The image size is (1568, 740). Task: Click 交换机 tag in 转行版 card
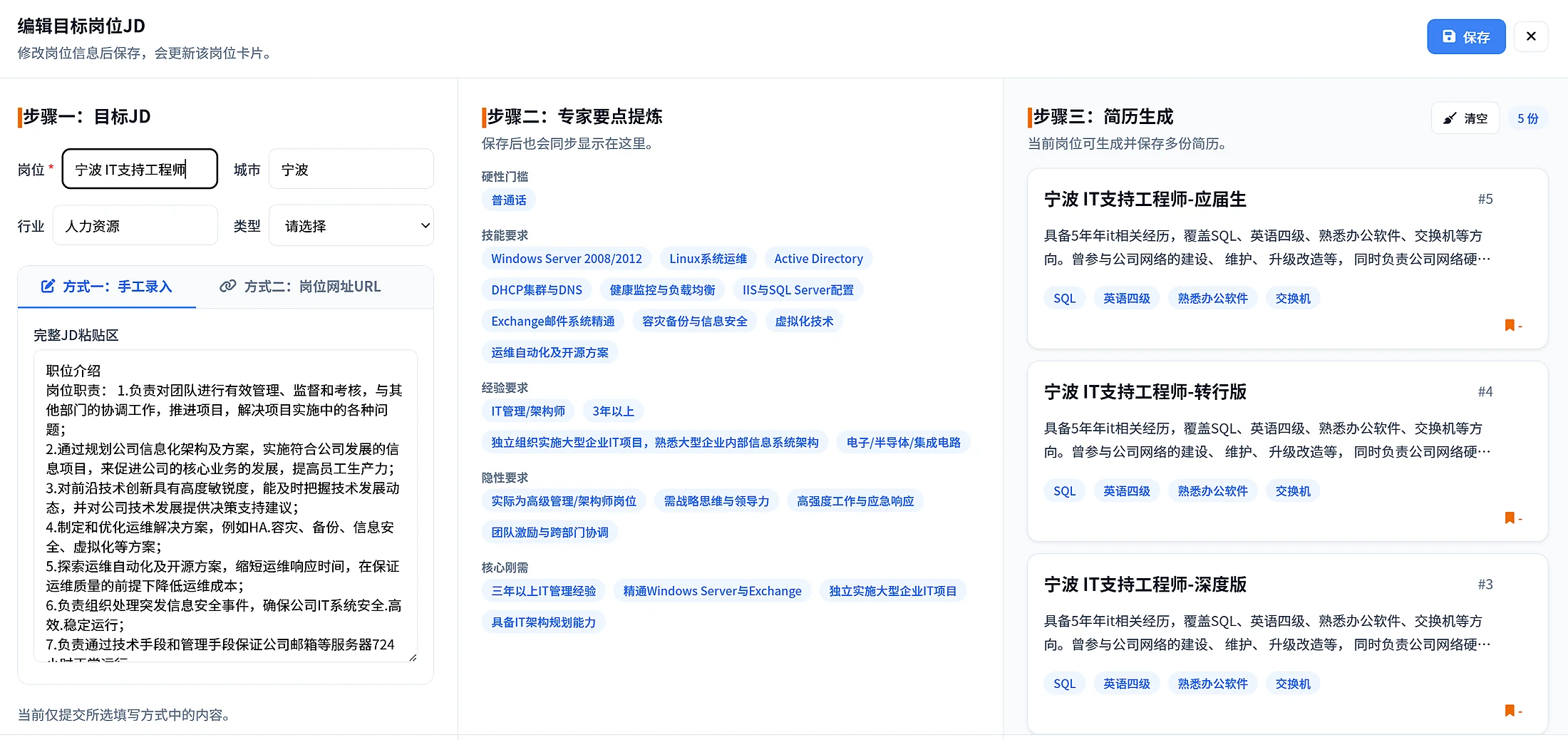click(x=1293, y=490)
